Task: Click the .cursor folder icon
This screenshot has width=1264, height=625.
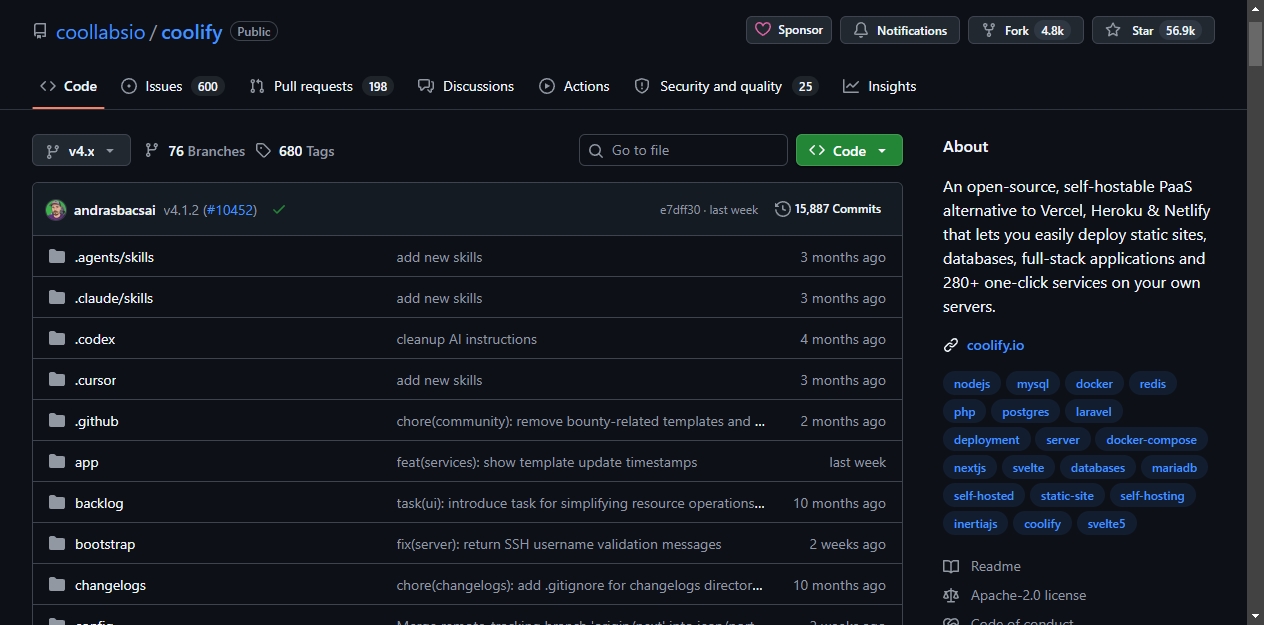Action: coord(57,380)
